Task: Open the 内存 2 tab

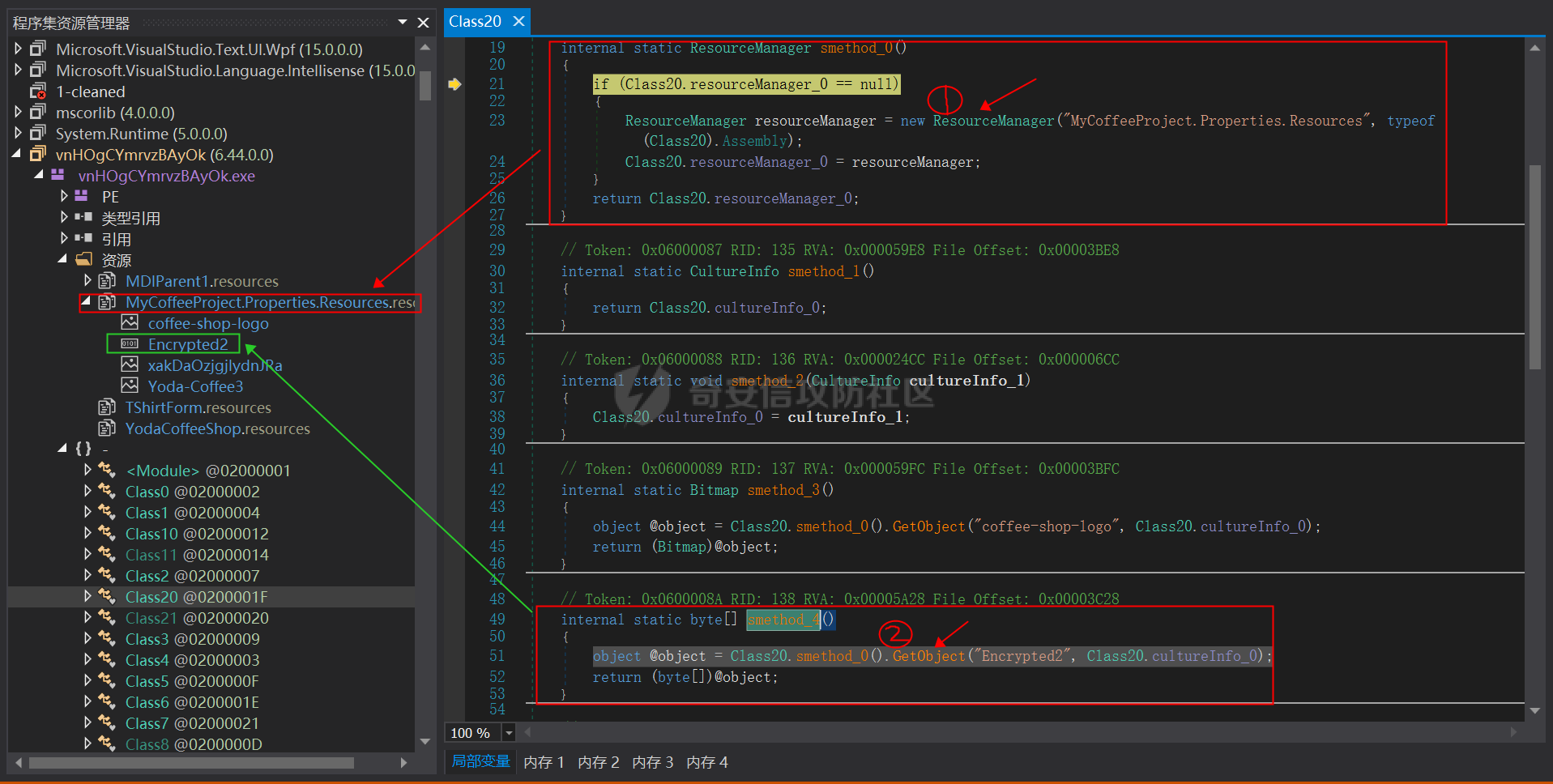Action: (x=598, y=762)
